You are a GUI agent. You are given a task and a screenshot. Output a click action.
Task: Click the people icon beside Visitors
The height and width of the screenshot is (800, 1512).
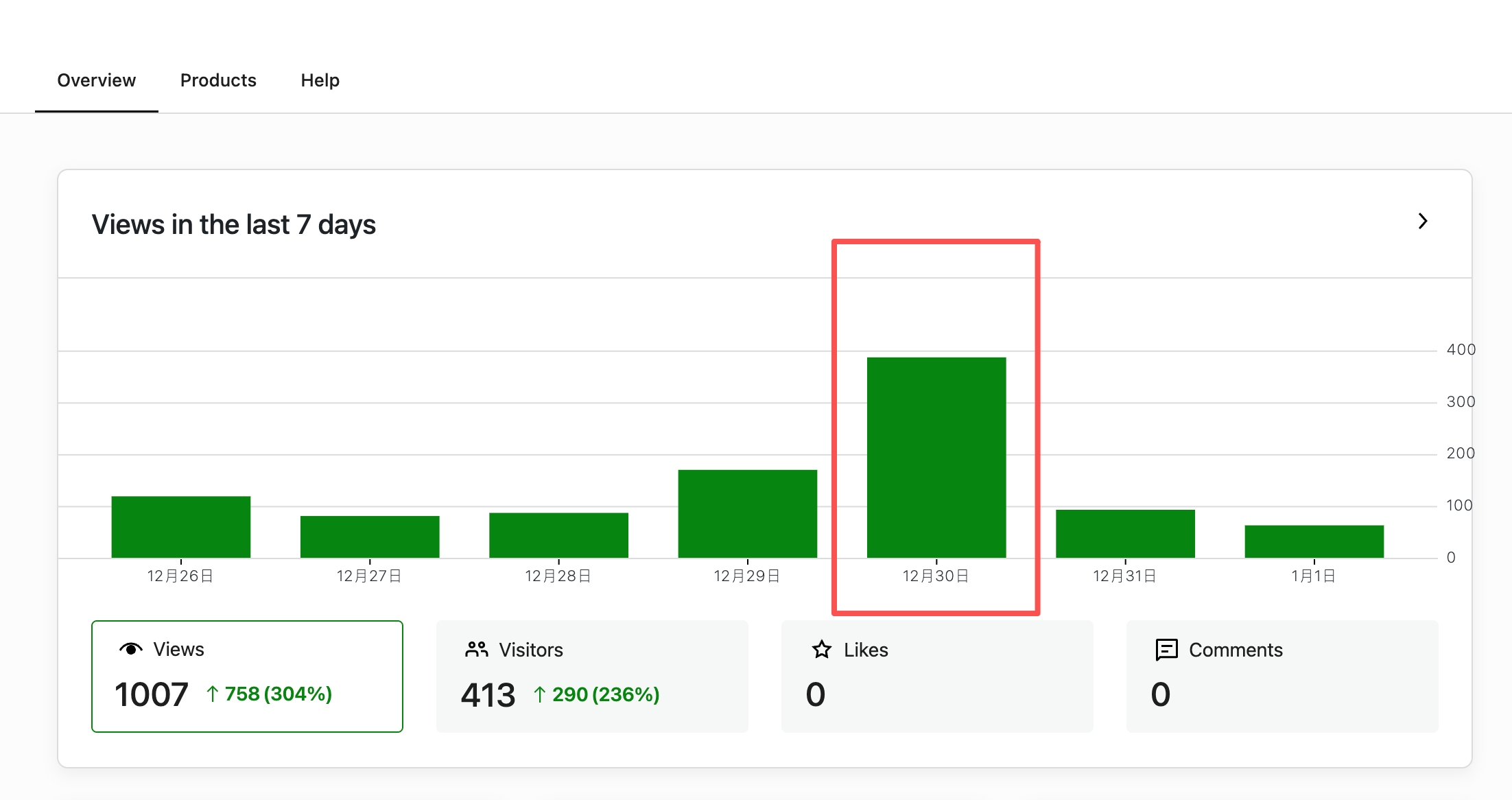coord(476,649)
